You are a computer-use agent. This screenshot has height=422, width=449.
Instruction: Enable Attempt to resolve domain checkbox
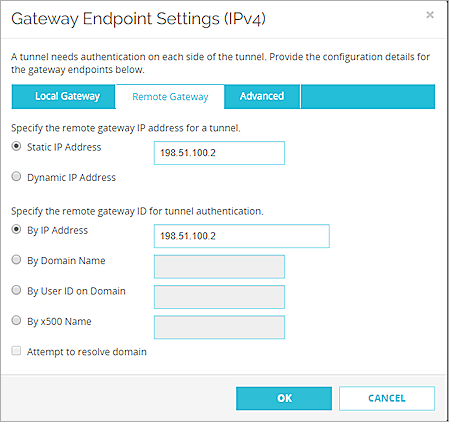tap(16, 351)
